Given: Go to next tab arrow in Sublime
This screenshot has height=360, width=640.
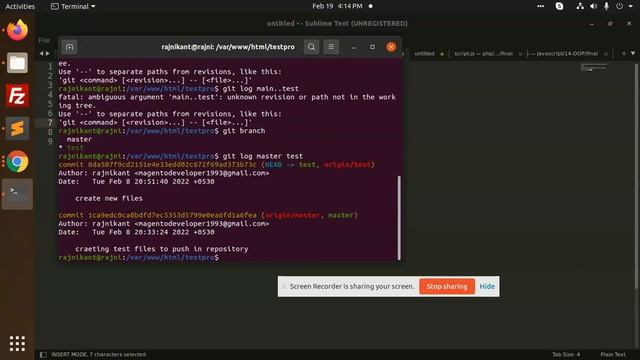Looking at the screenshot, I should point(48,53).
